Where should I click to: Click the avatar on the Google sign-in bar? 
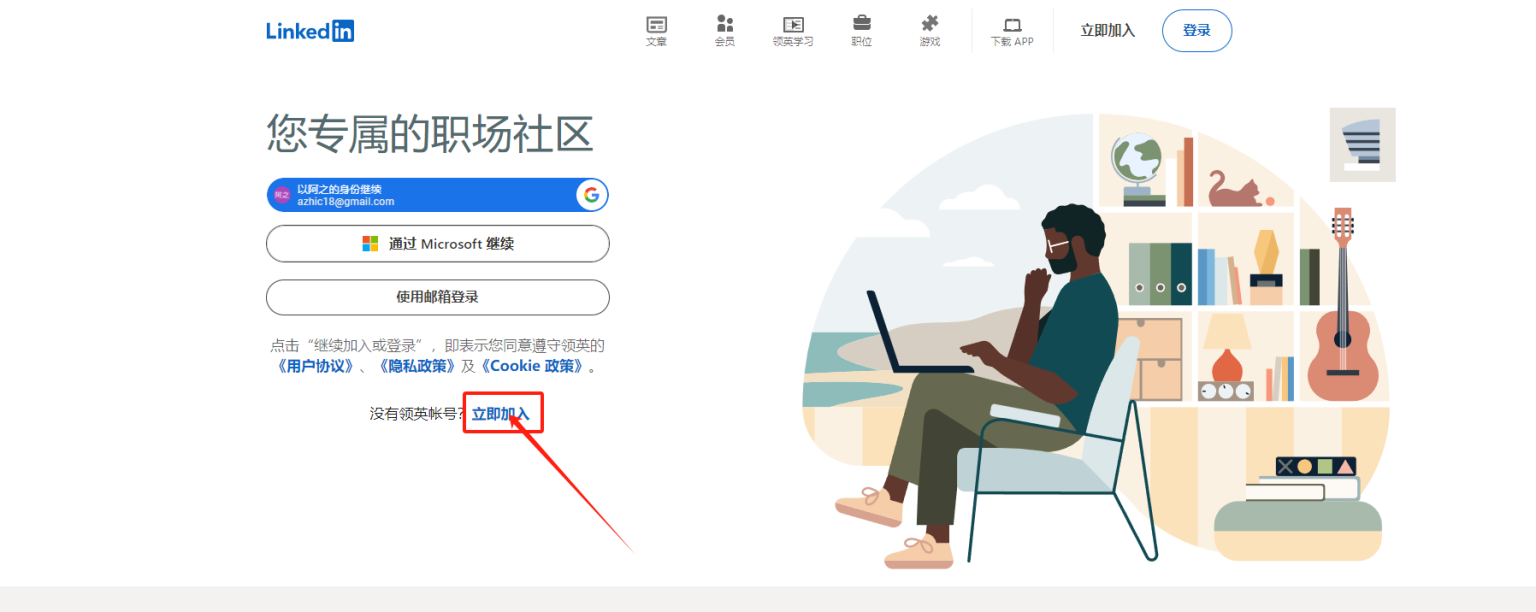(280, 195)
